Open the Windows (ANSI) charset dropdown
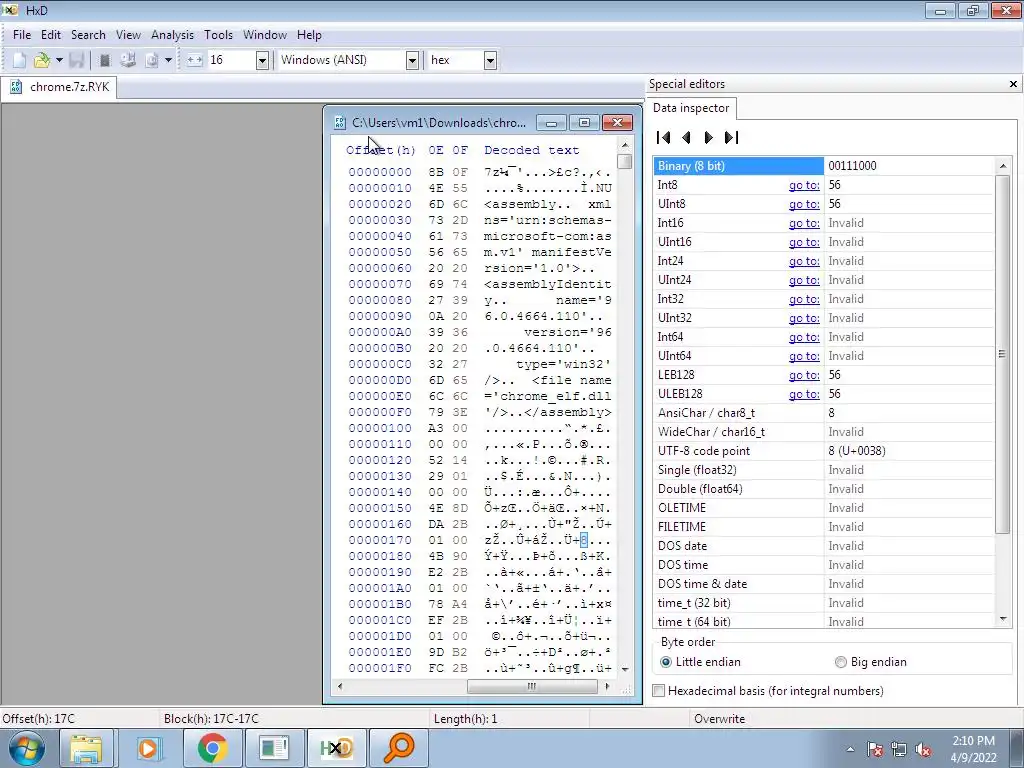The height and width of the screenshot is (768, 1024). point(412,61)
